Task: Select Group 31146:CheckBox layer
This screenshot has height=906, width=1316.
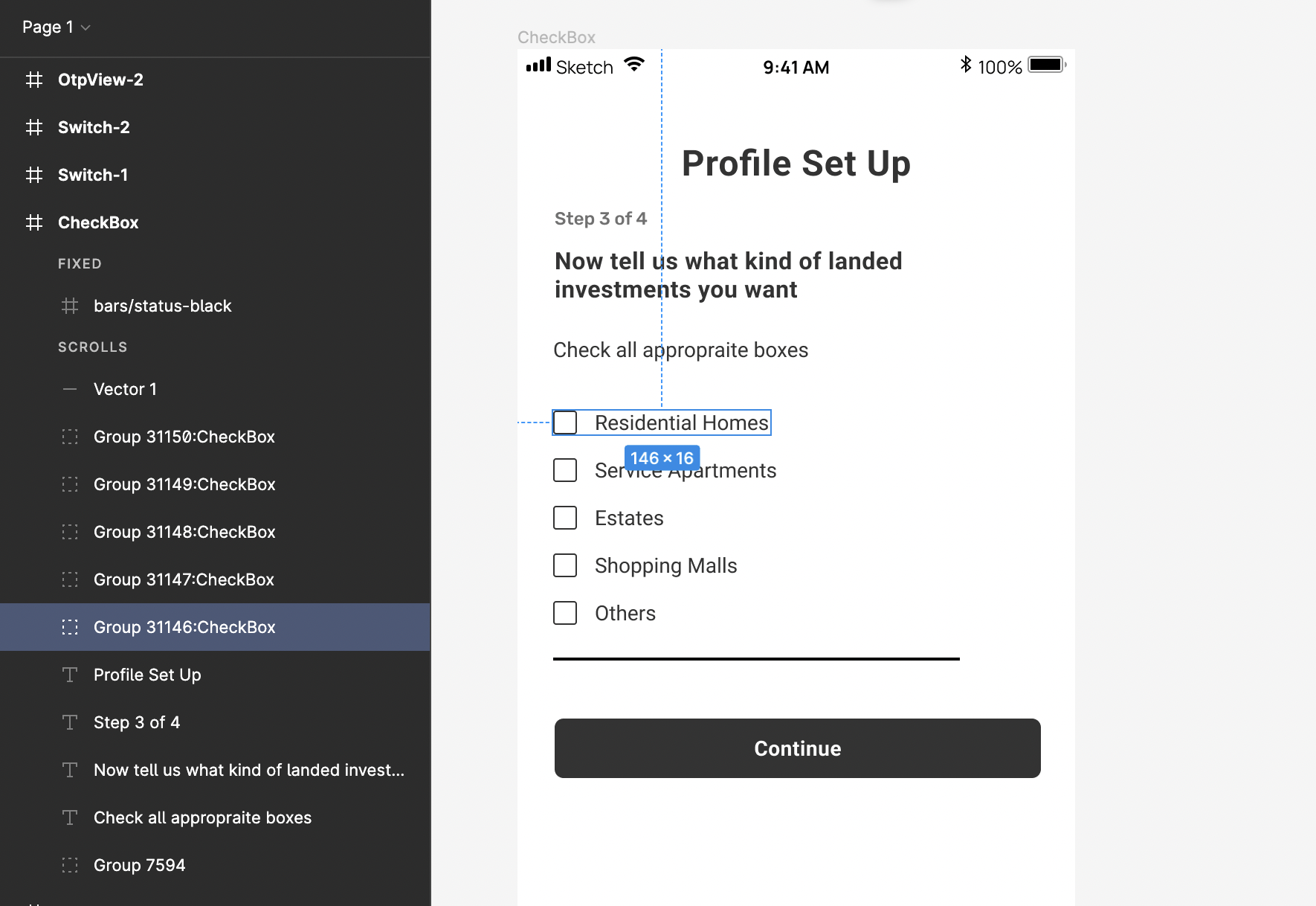Action: (215, 627)
